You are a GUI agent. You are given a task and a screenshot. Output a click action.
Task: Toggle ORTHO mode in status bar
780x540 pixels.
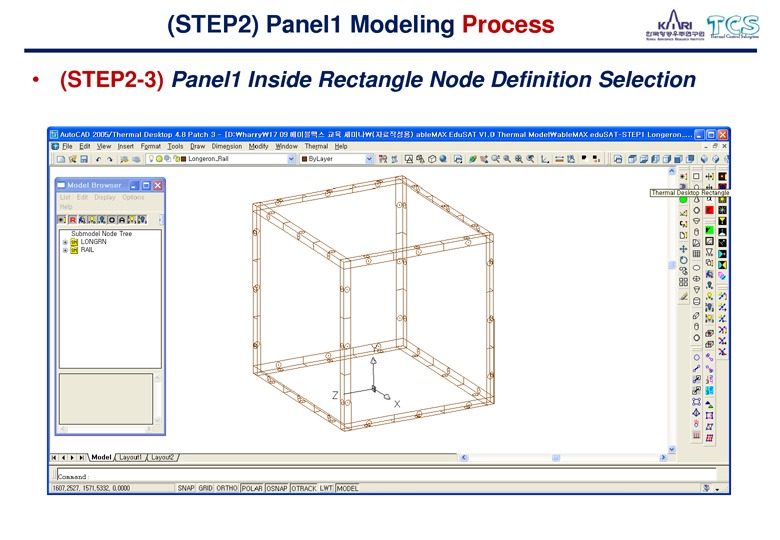pos(227,488)
